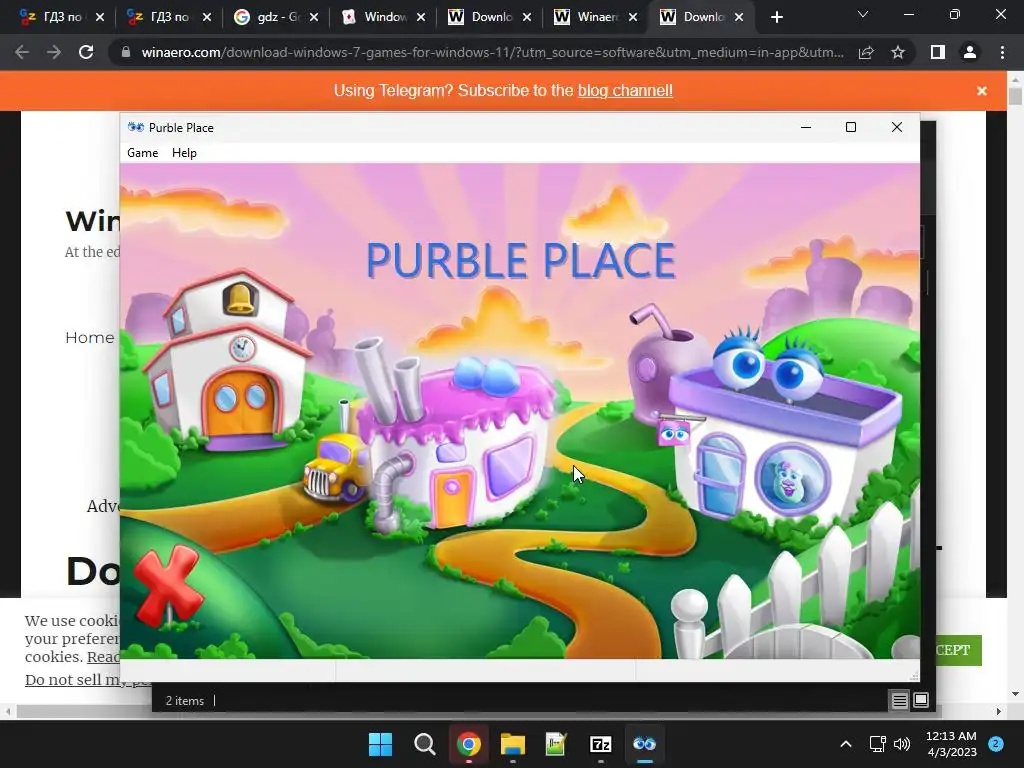Show hidden system tray icons
The width and height of the screenshot is (1024, 768).
[846, 744]
